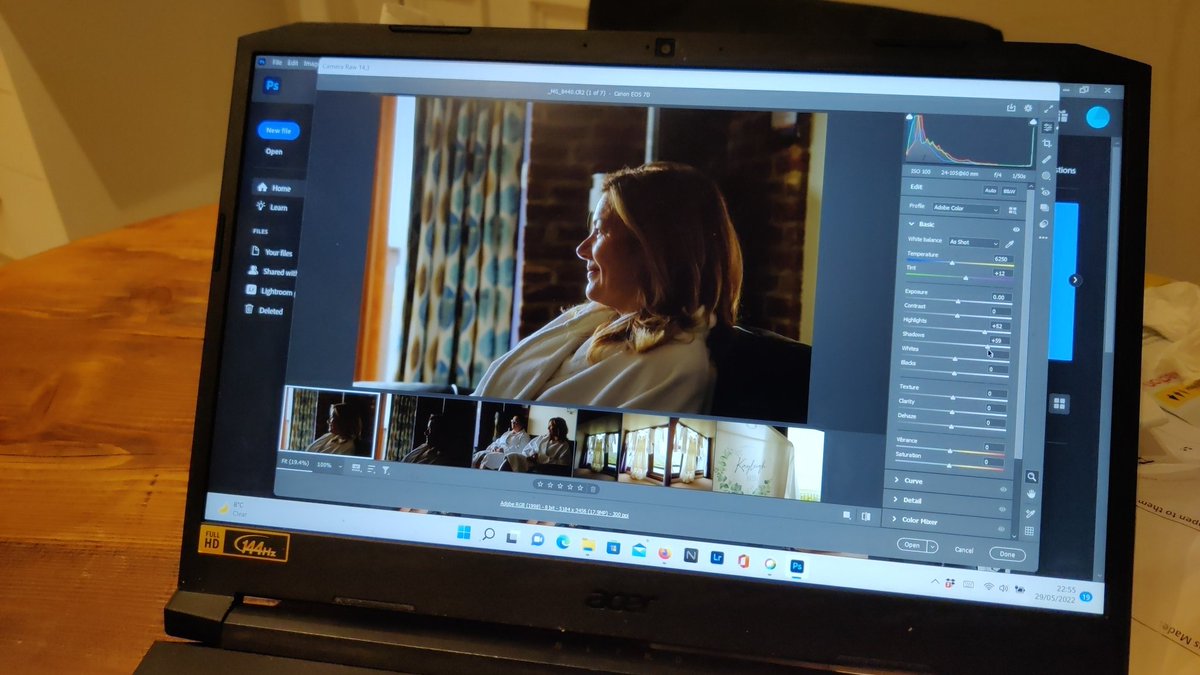Click the Tint slider handle
Image resolution: width=1200 pixels, height=675 pixels.
click(965, 277)
